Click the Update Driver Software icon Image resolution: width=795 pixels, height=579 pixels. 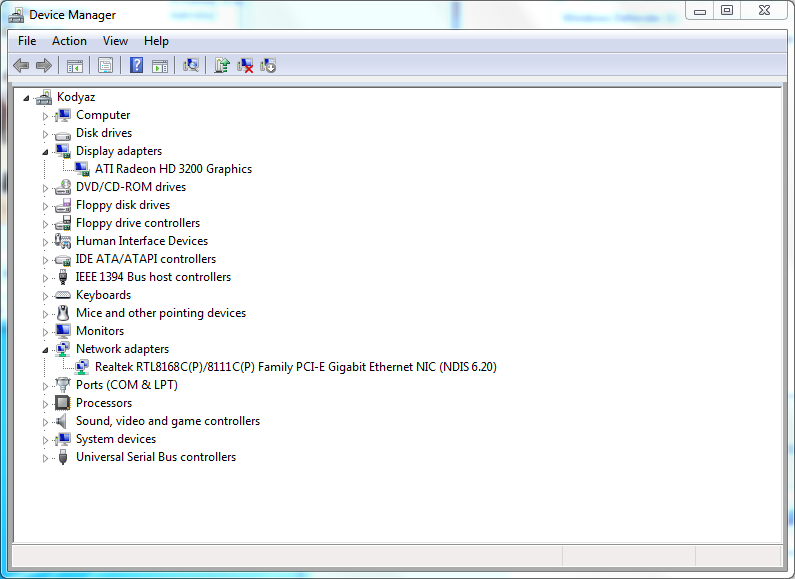point(222,65)
